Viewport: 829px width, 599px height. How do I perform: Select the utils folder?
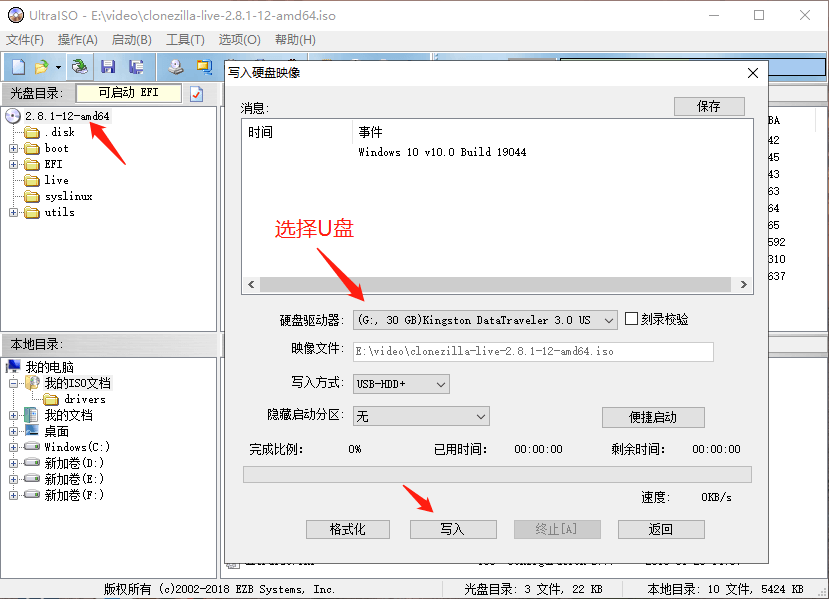pyautogui.click(x=59, y=212)
